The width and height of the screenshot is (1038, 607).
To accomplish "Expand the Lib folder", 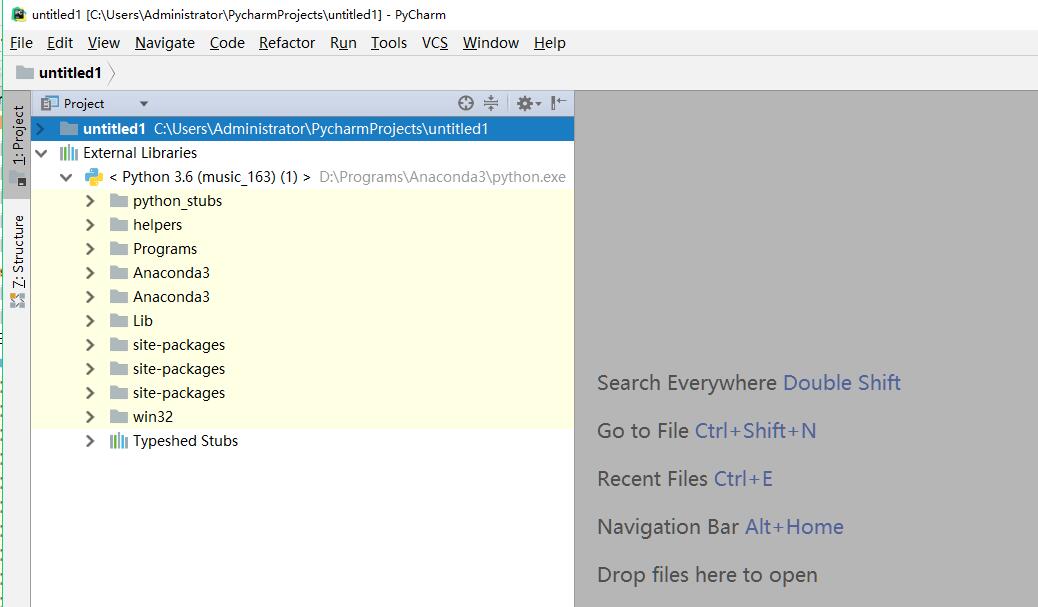I will coord(90,321).
